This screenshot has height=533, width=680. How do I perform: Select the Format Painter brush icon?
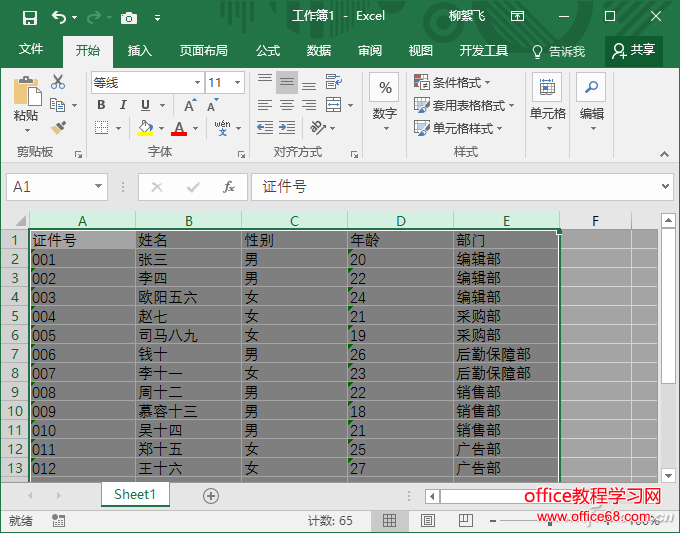[57, 127]
